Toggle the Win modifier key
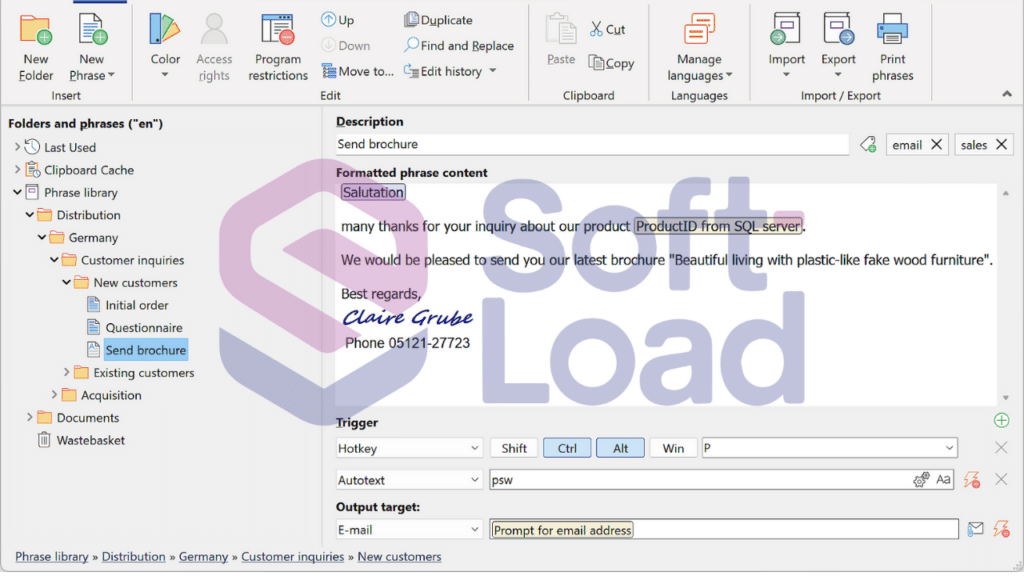This screenshot has height=576, width=1024. coord(673,448)
